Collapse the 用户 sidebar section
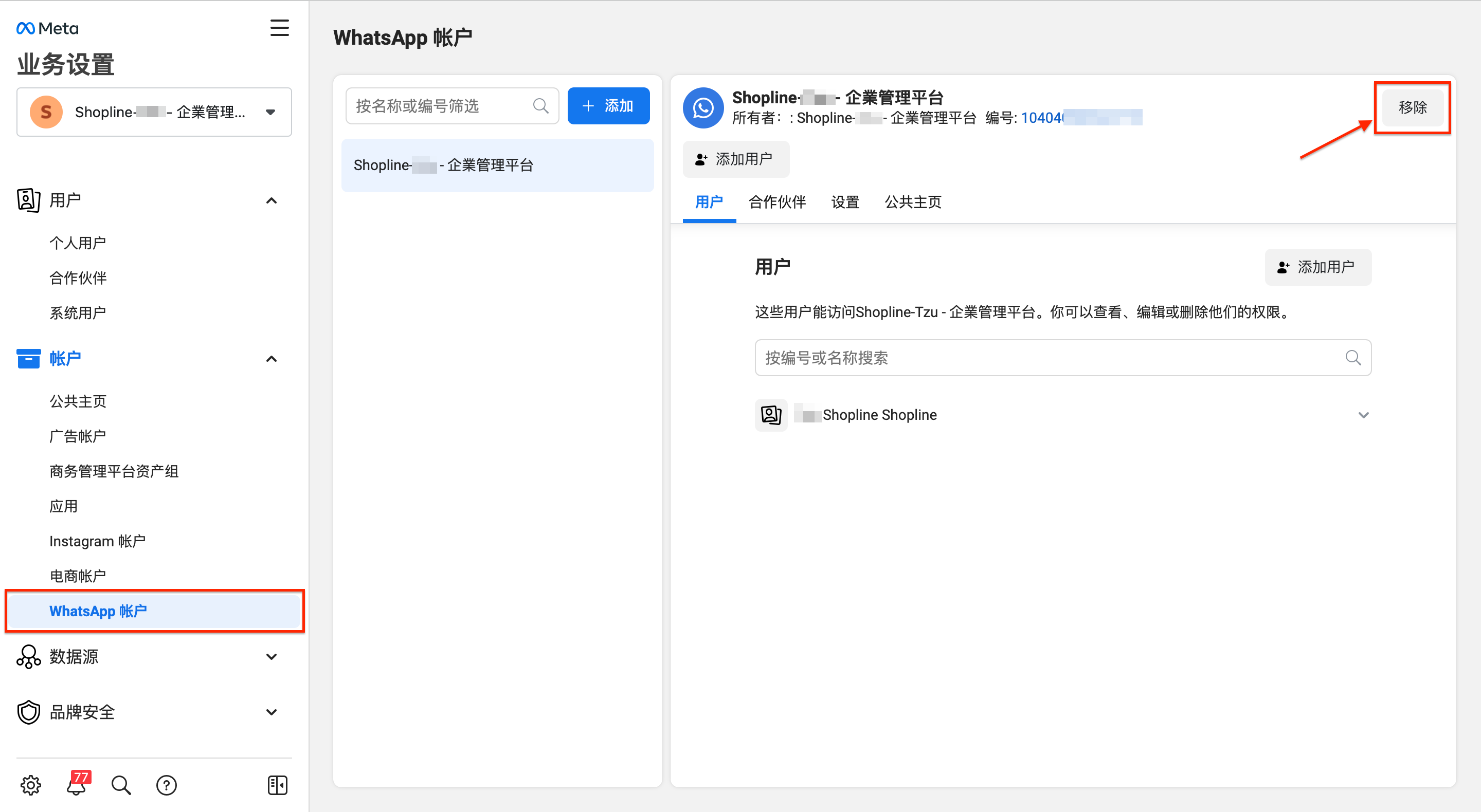 (272, 200)
